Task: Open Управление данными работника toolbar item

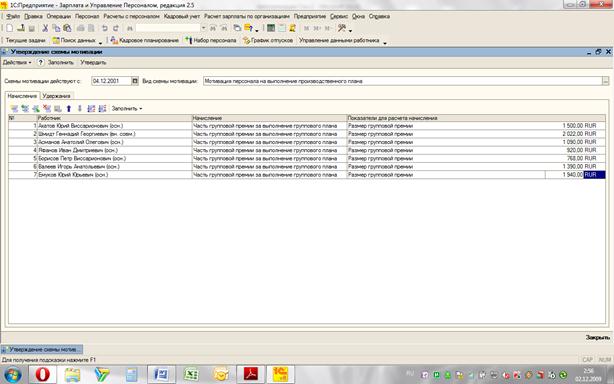Action: pyautogui.click(x=339, y=40)
